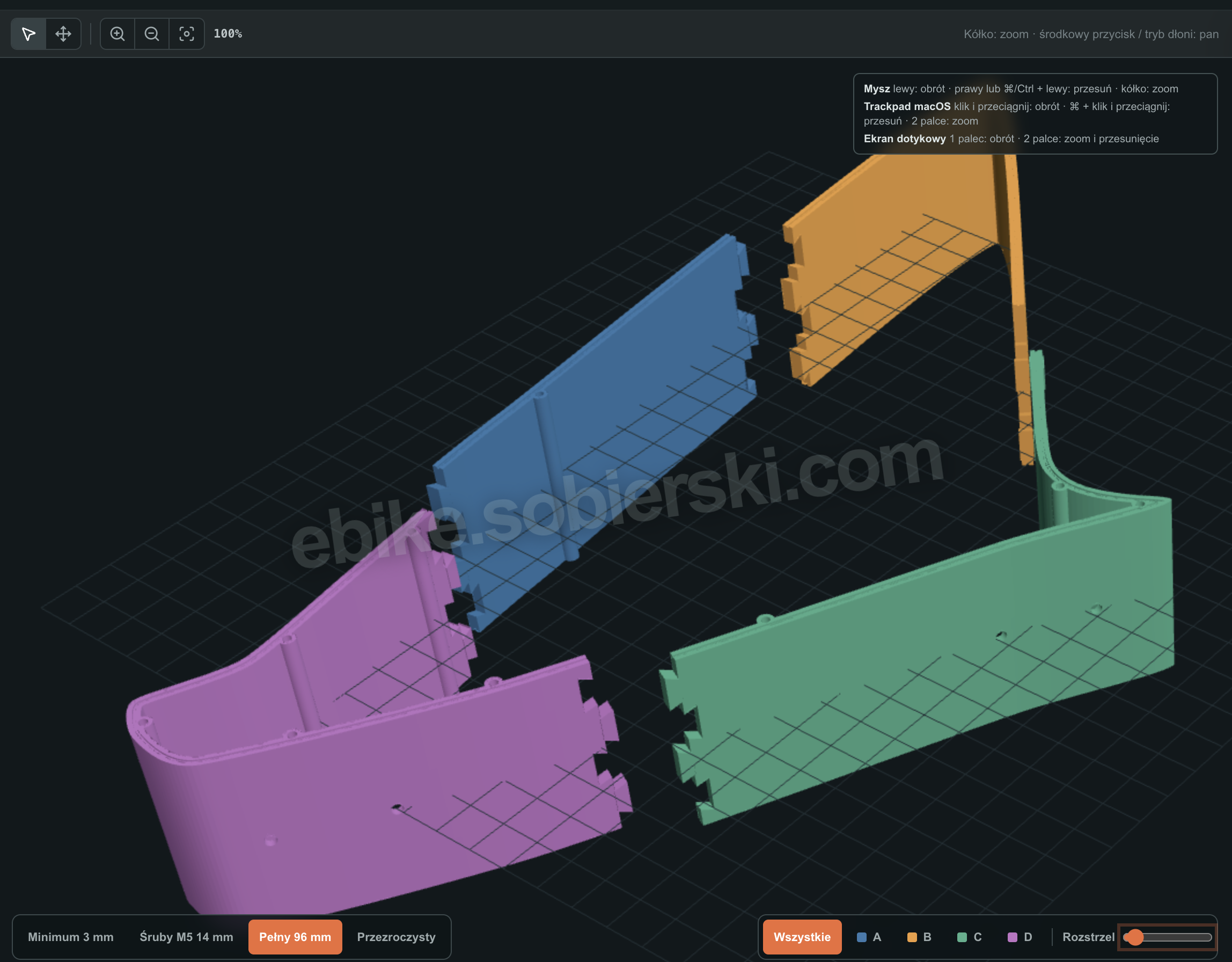The image size is (1232, 962).
Task: Adjust the Rozstrzel explode slider
Action: 1167,938
